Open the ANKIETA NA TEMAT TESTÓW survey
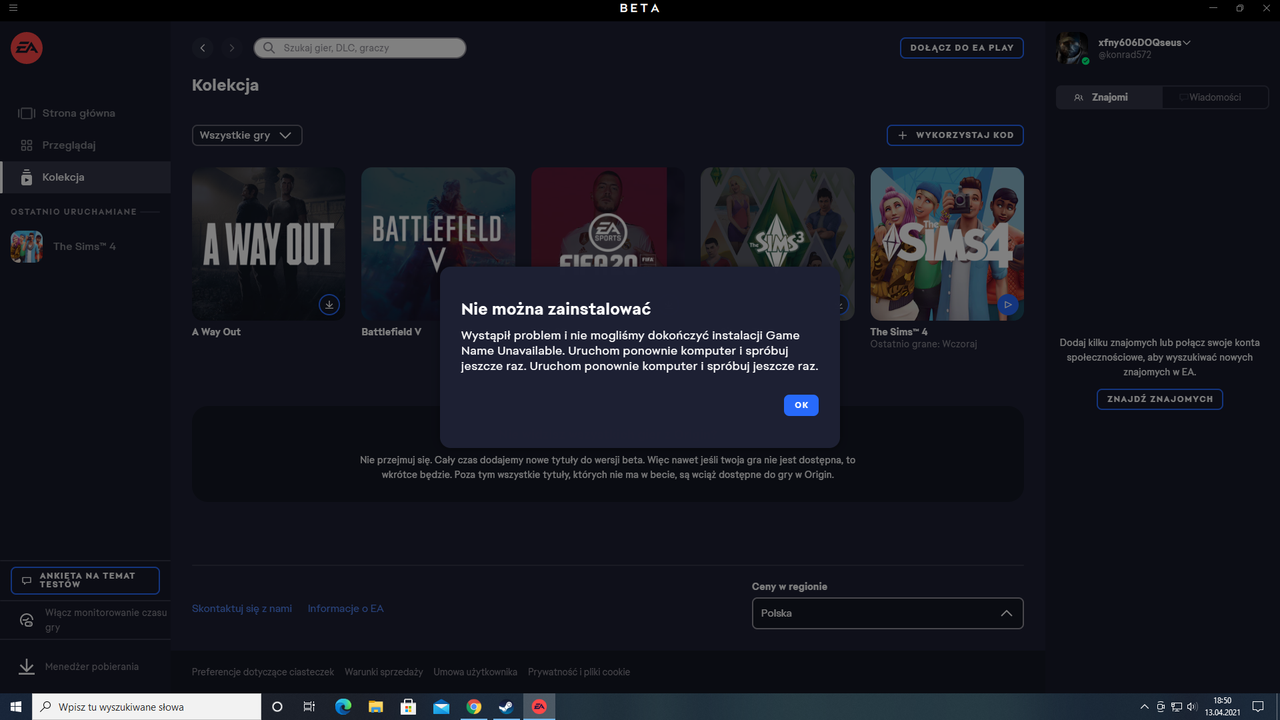Image resolution: width=1280 pixels, height=720 pixels. [85, 581]
